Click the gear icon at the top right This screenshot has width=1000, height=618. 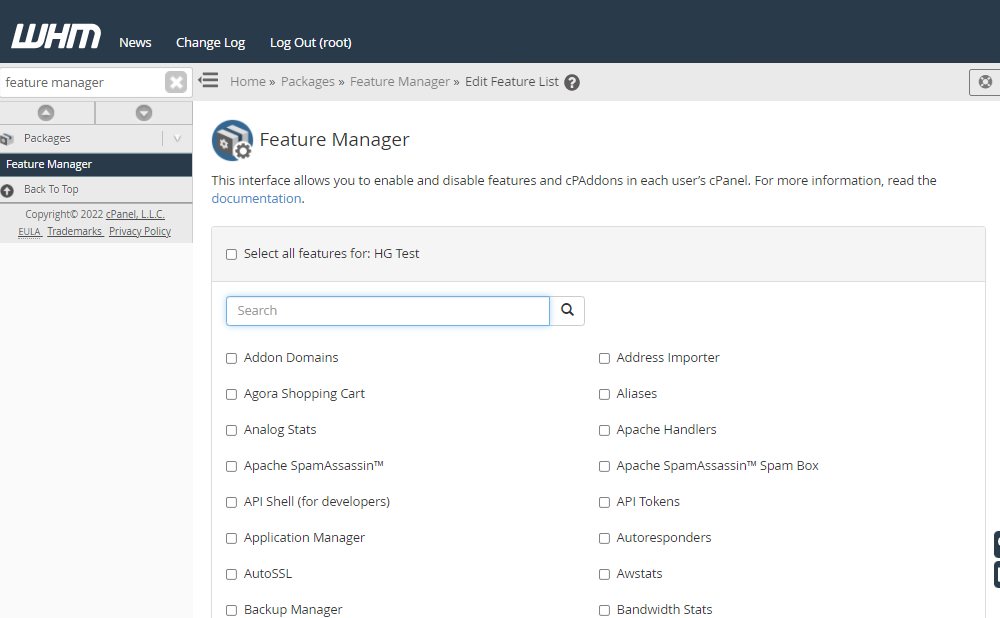click(985, 82)
